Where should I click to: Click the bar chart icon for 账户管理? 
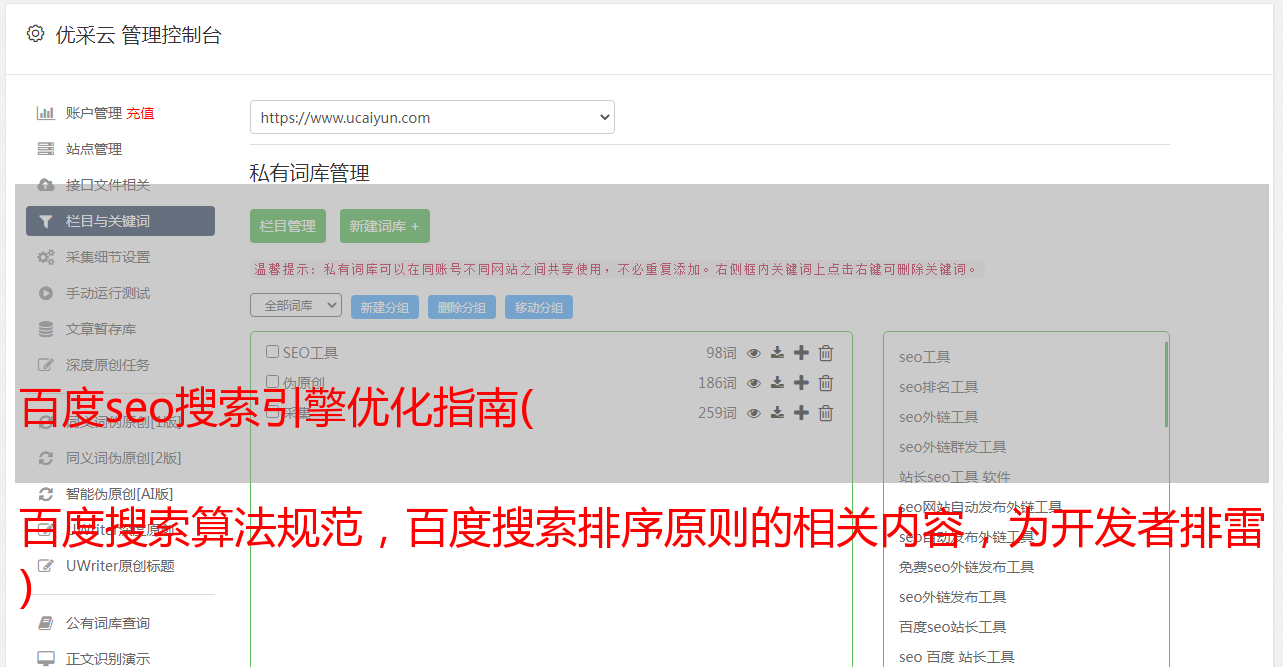[x=45, y=113]
